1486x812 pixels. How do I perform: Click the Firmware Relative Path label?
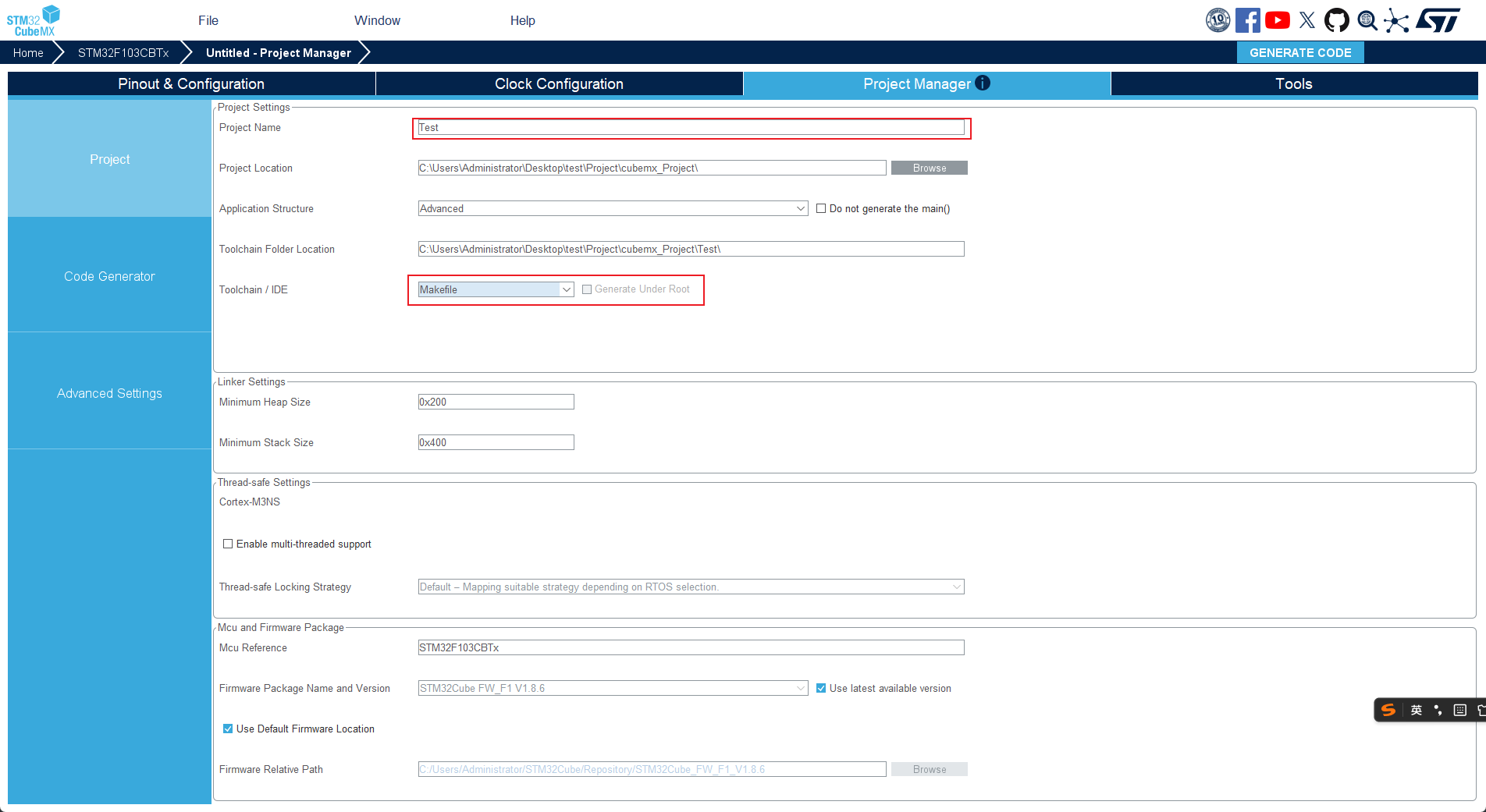coord(271,769)
